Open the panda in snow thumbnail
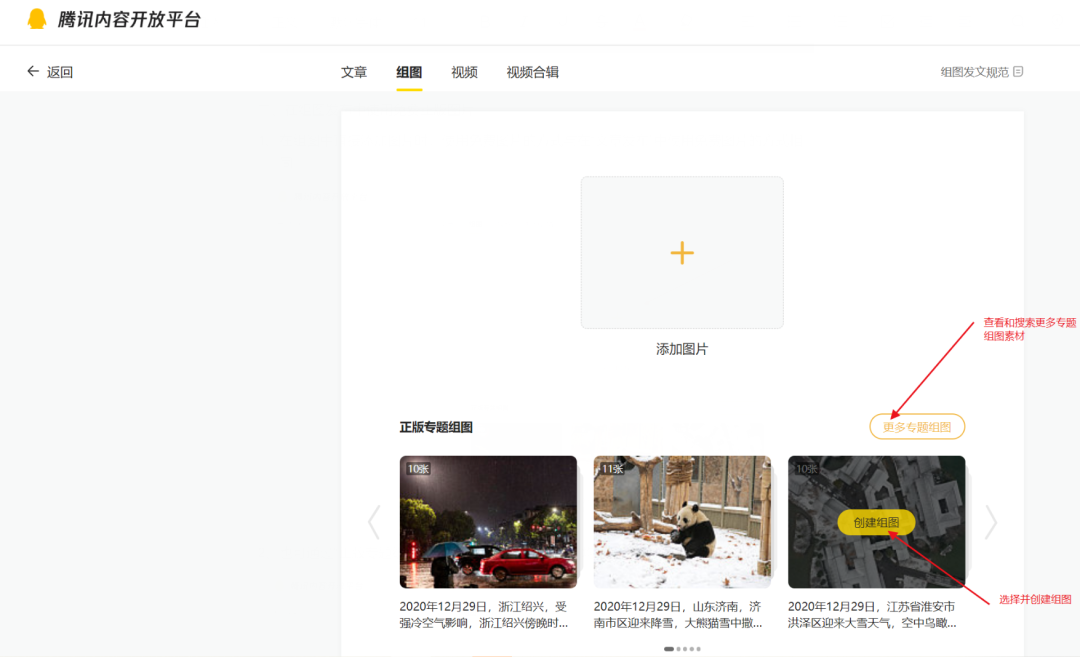Viewport: 1080px width, 657px height. [x=683, y=522]
